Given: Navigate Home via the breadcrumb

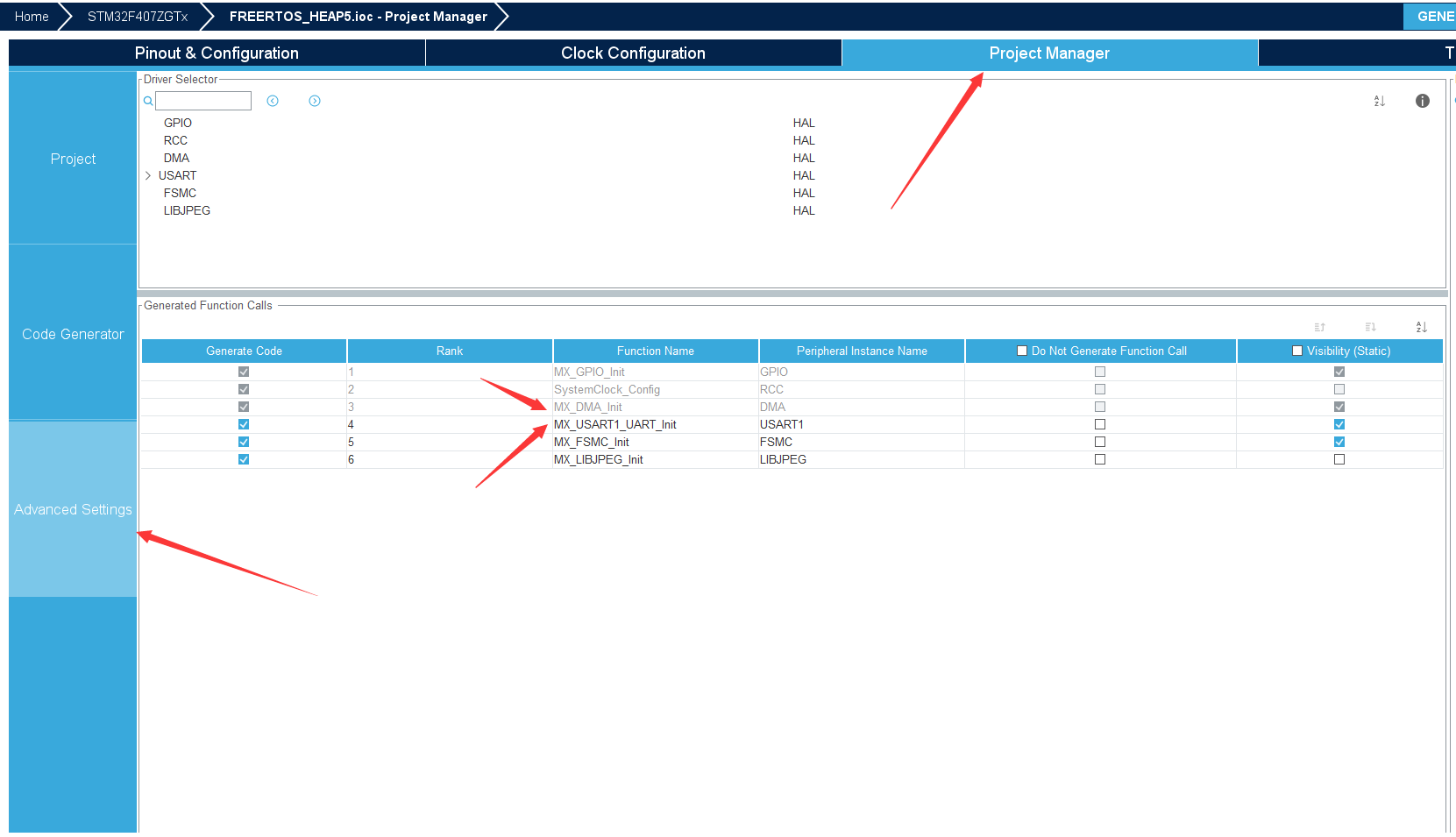Looking at the screenshot, I should (x=31, y=16).
